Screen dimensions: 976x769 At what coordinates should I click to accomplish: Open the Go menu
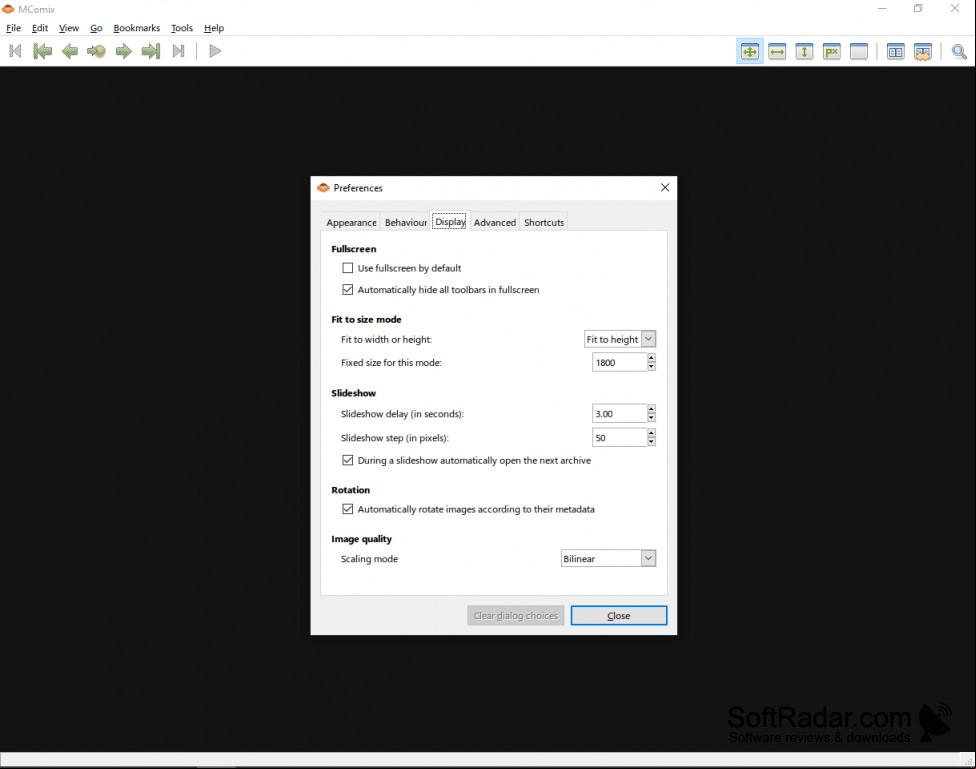click(x=96, y=28)
